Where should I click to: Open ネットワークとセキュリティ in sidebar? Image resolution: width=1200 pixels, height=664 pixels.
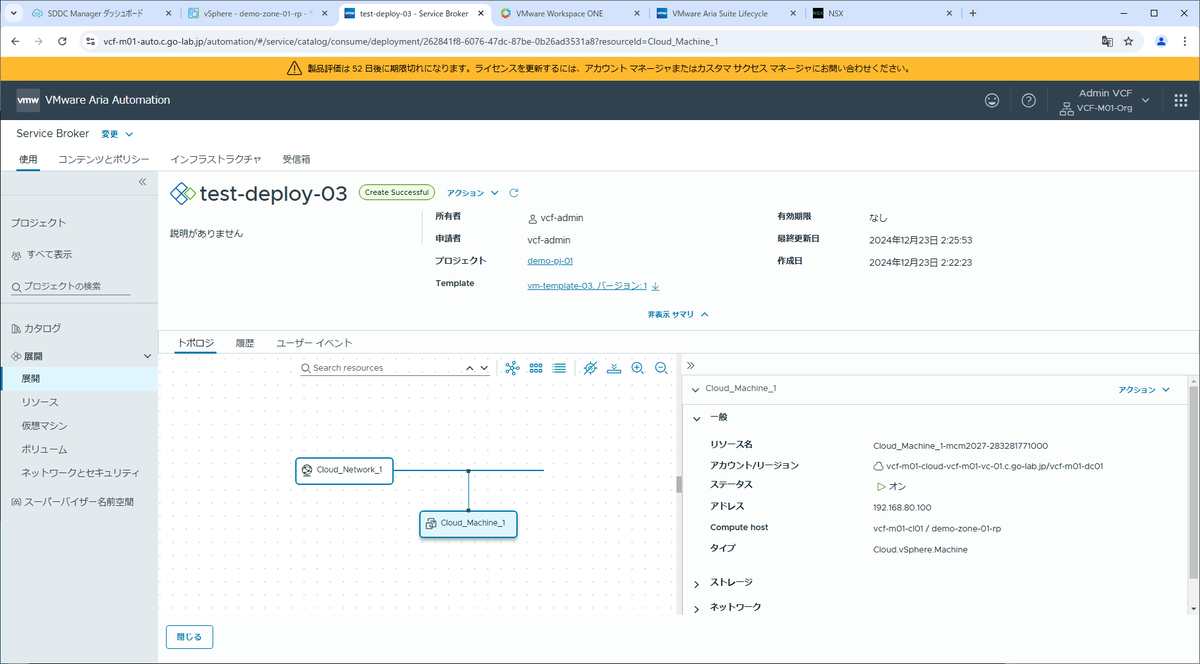[81, 473]
